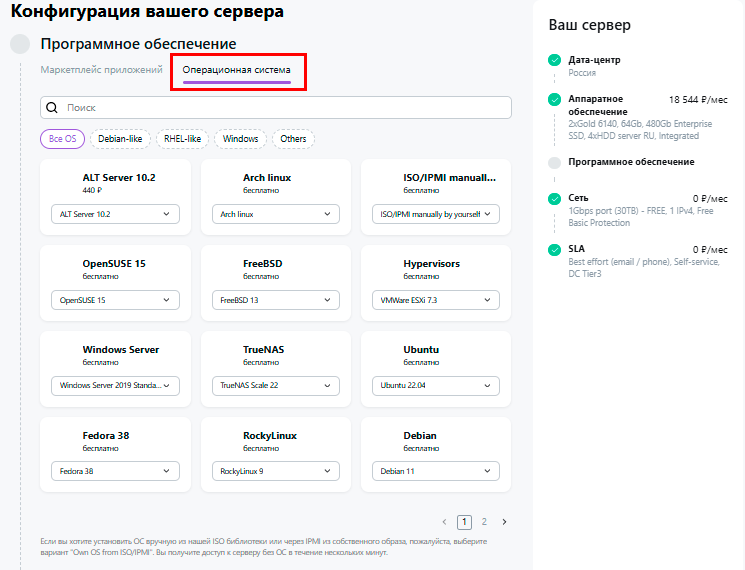Choose the Fedora 38 card title
Viewport: 745px width, 570px height.
tap(106, 436)
